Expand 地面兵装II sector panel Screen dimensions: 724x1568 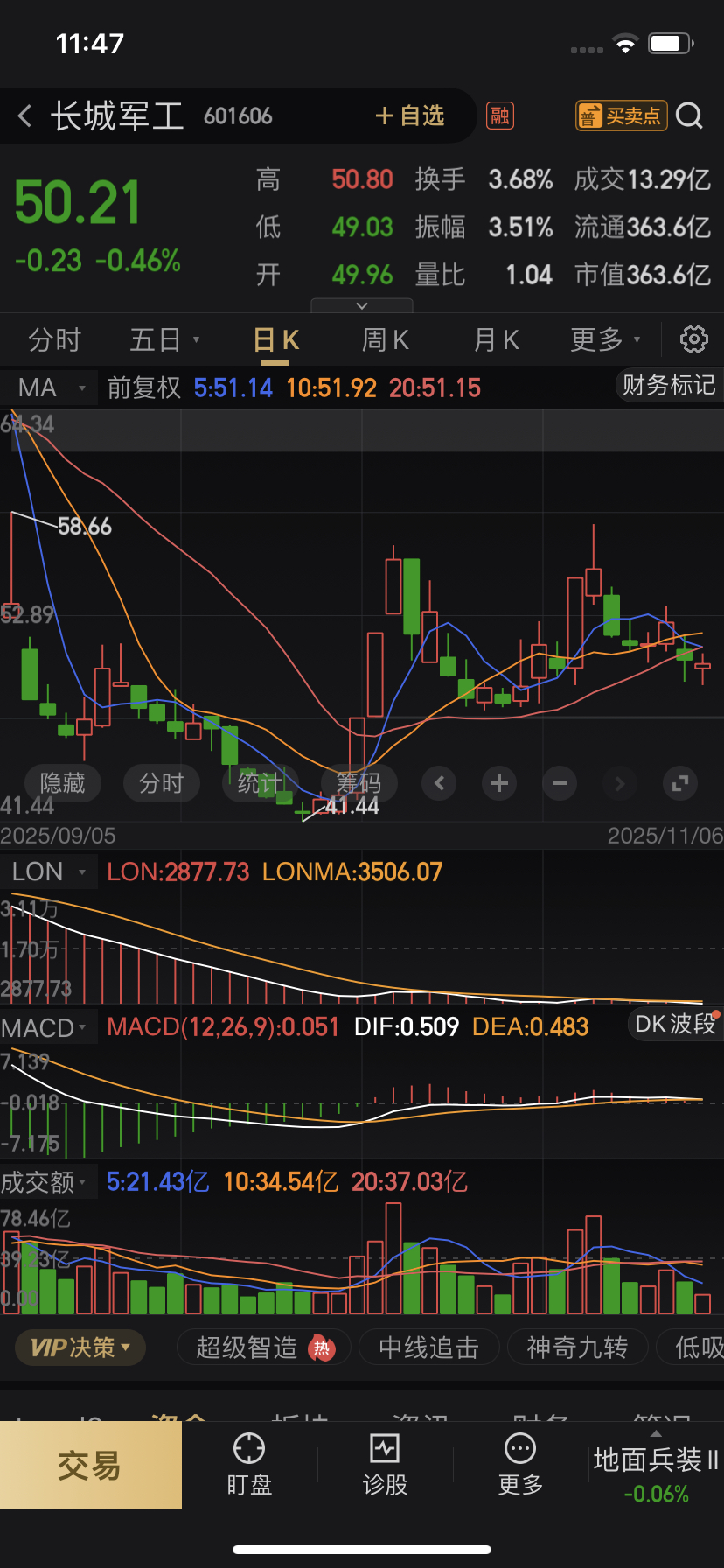[656, 1465]
